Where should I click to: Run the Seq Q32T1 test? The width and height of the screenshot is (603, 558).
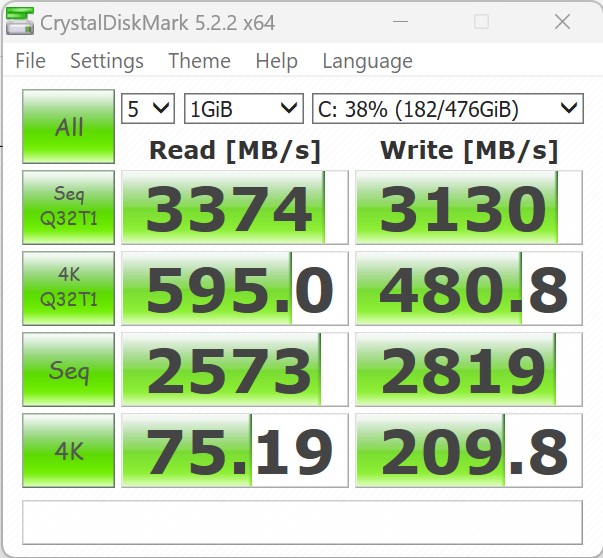tap(68, 207)
